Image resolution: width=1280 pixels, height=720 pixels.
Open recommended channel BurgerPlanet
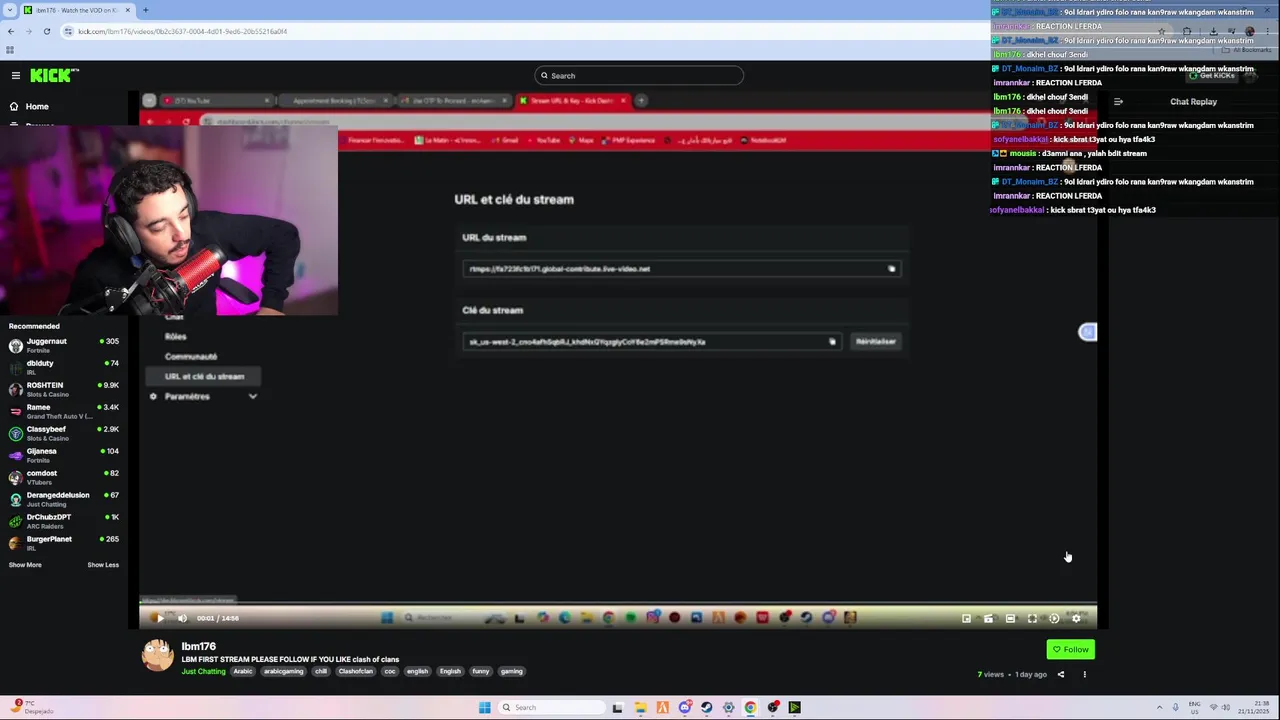tap(64, 543)
